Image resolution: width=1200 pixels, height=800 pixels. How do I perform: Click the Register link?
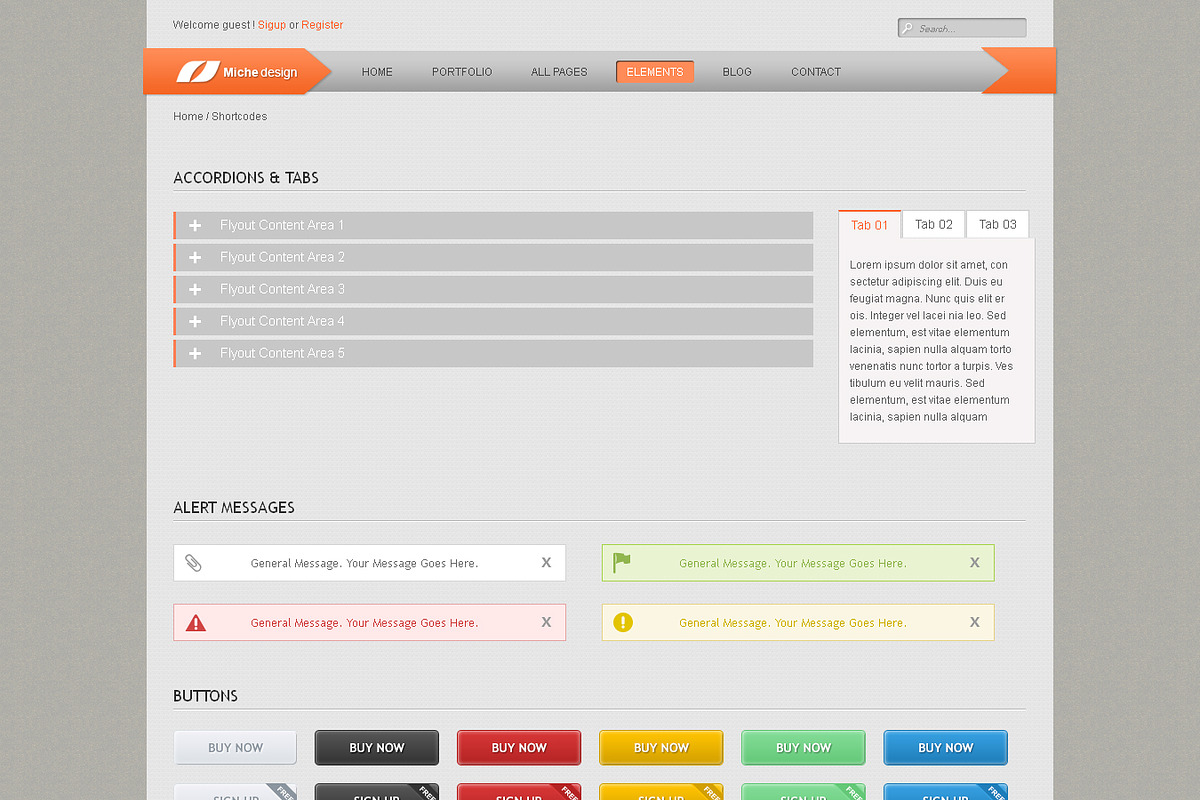[322, 25]
